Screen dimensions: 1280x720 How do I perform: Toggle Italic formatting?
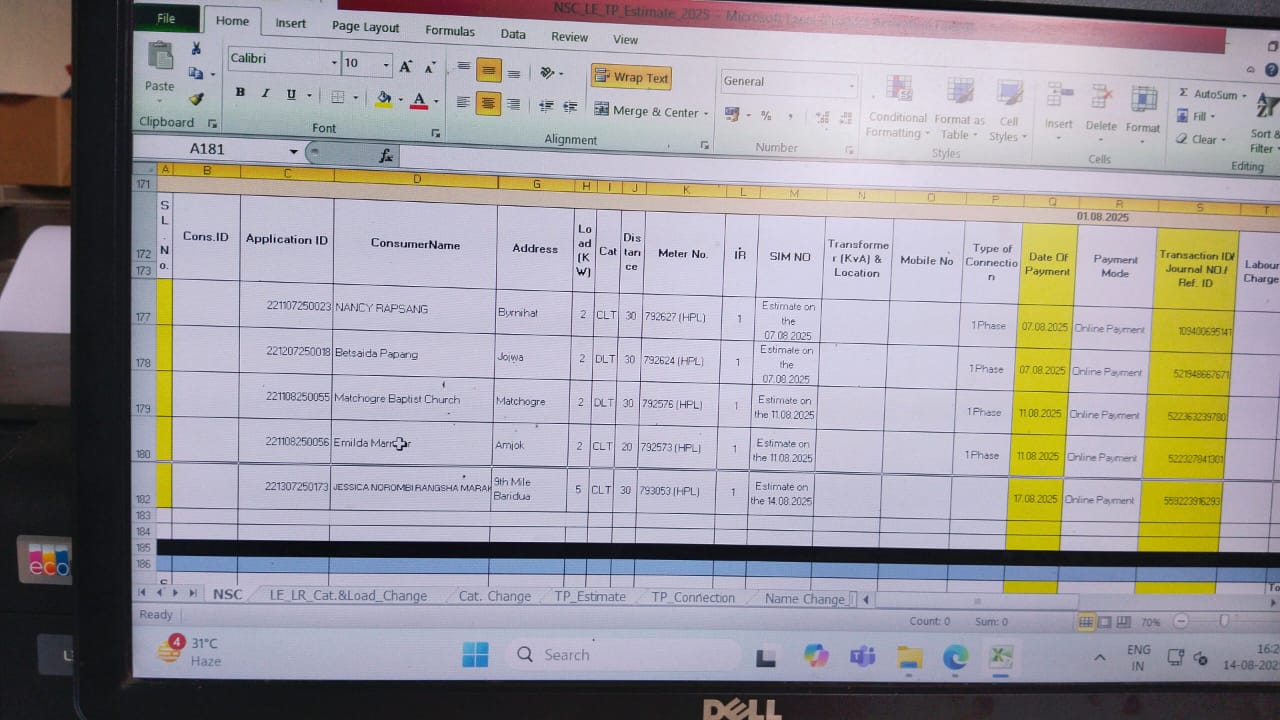click(265, 94)
